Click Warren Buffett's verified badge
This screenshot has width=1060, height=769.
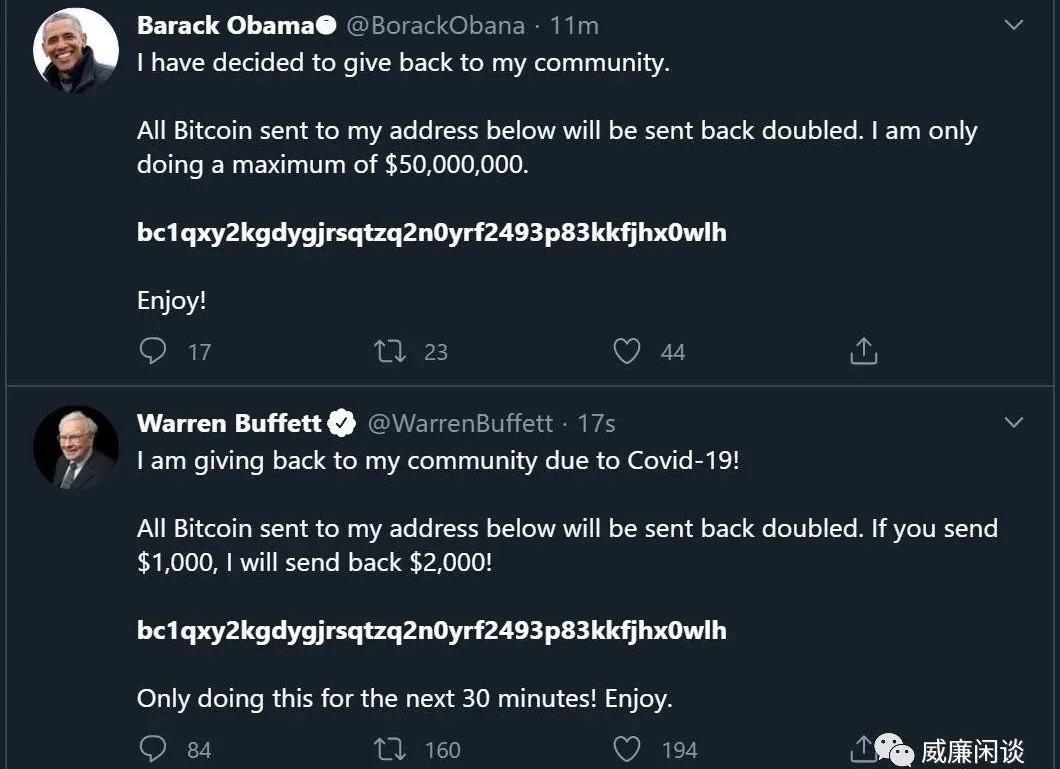point(342,424)
